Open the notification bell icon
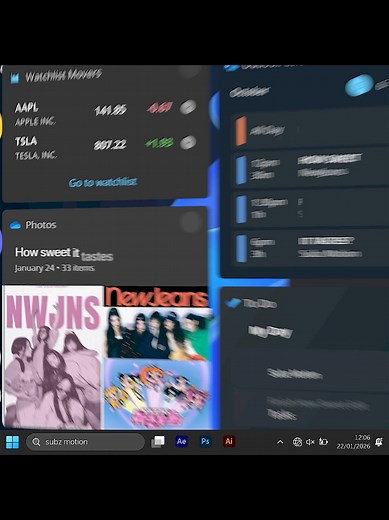The image size is (389, 520). click(x=379, y=442)
